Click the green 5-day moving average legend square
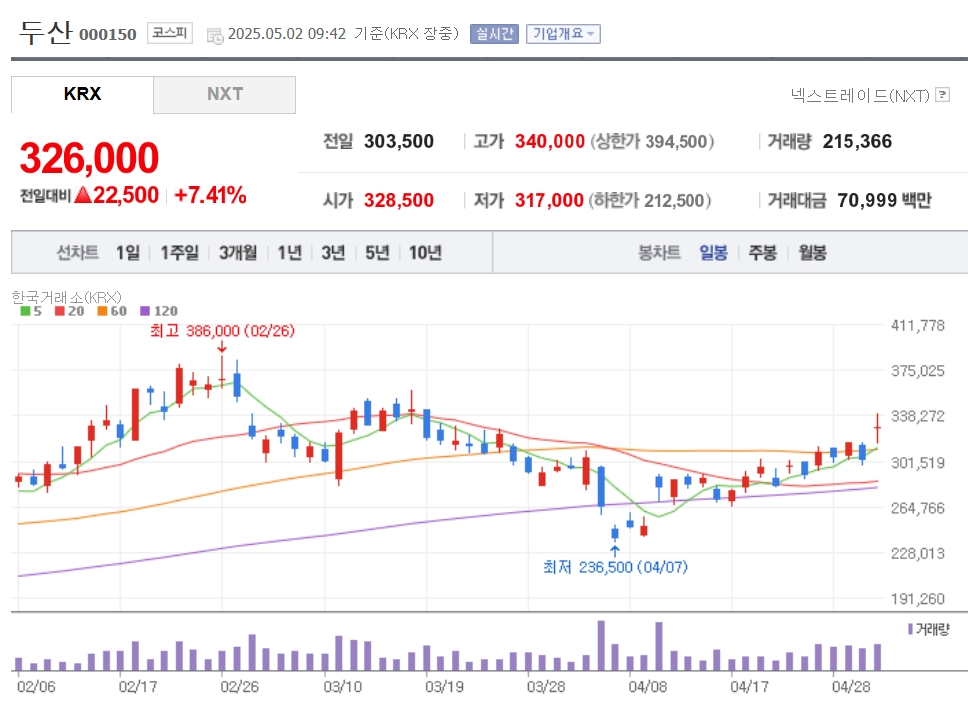968x717 pixels. pyautogui.click(x=25, y=311)
